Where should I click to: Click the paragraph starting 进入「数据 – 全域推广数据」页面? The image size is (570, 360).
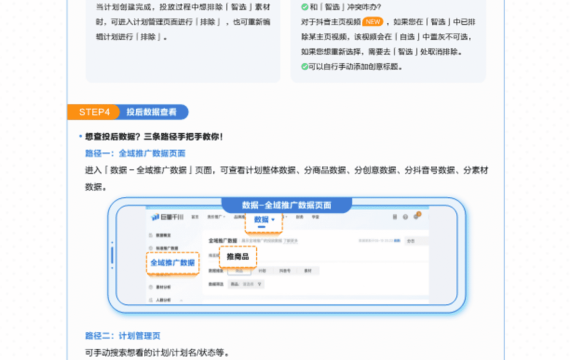[x=286, y=179]
